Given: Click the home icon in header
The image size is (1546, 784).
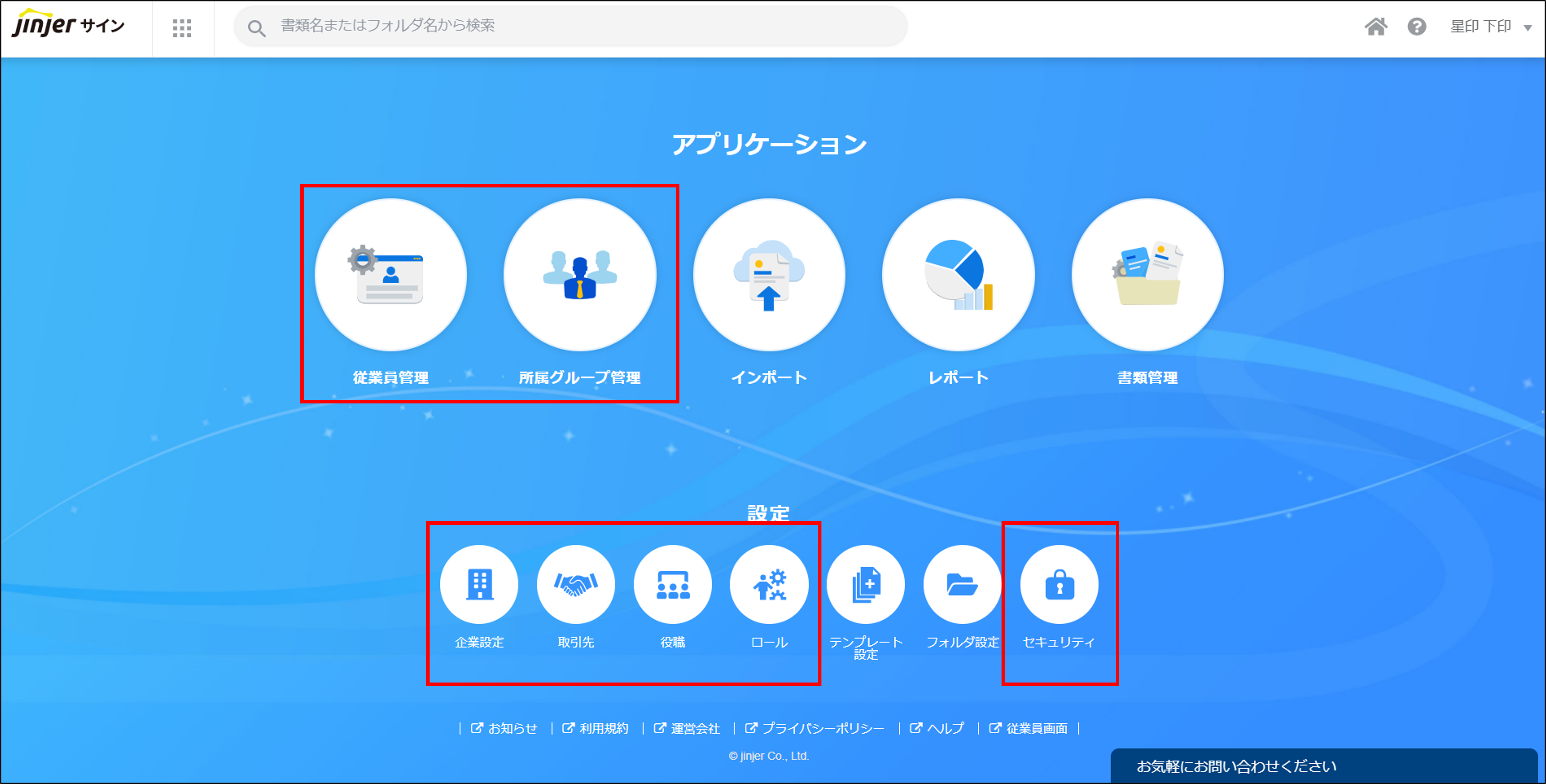Looking at the screenshot, I should click(1375, 26).
